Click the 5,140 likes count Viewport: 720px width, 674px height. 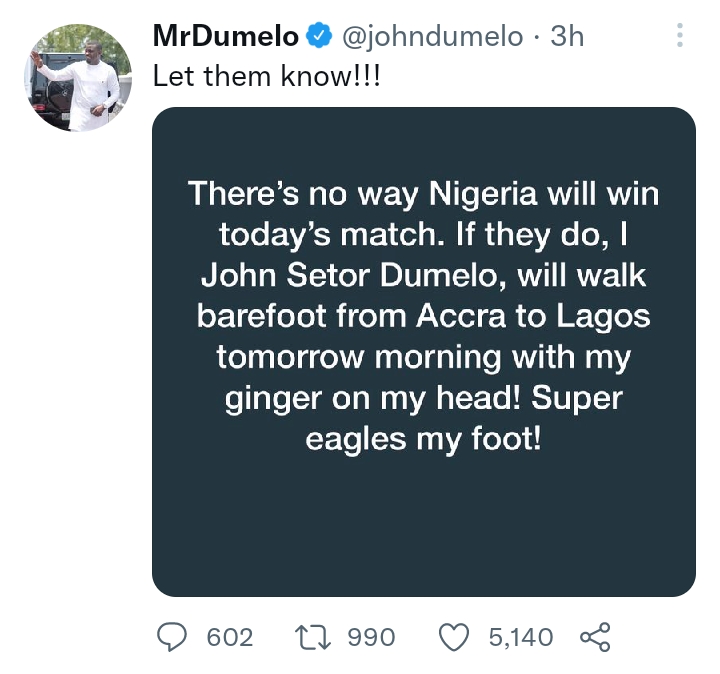520,637
